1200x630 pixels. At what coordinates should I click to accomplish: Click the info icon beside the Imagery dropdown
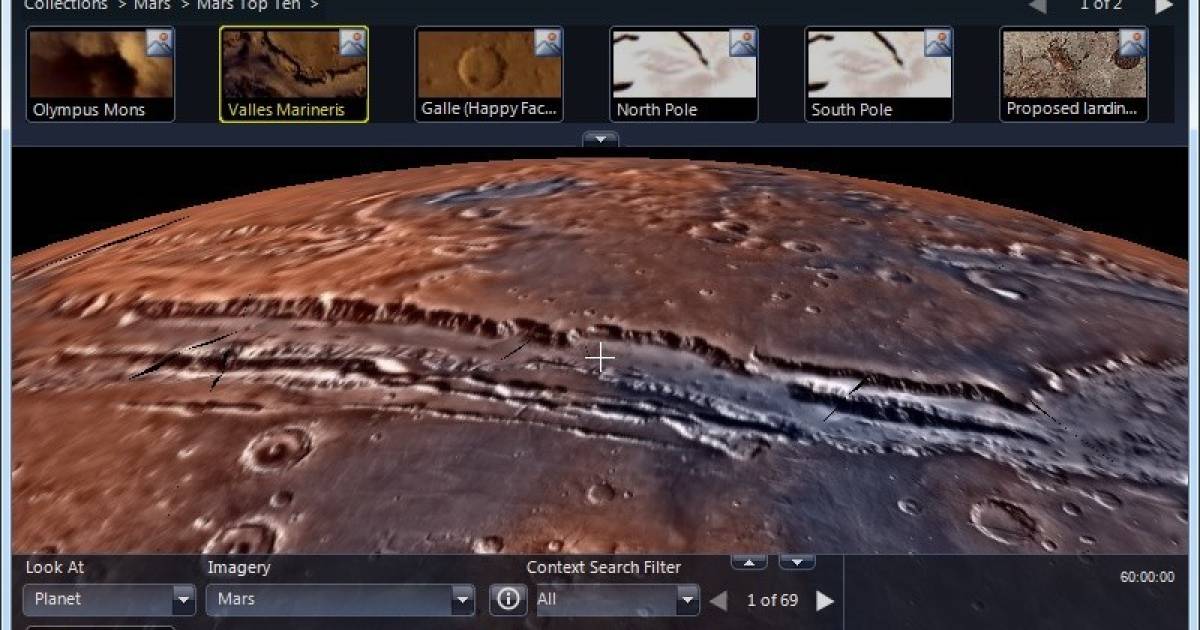click(507, 600)
